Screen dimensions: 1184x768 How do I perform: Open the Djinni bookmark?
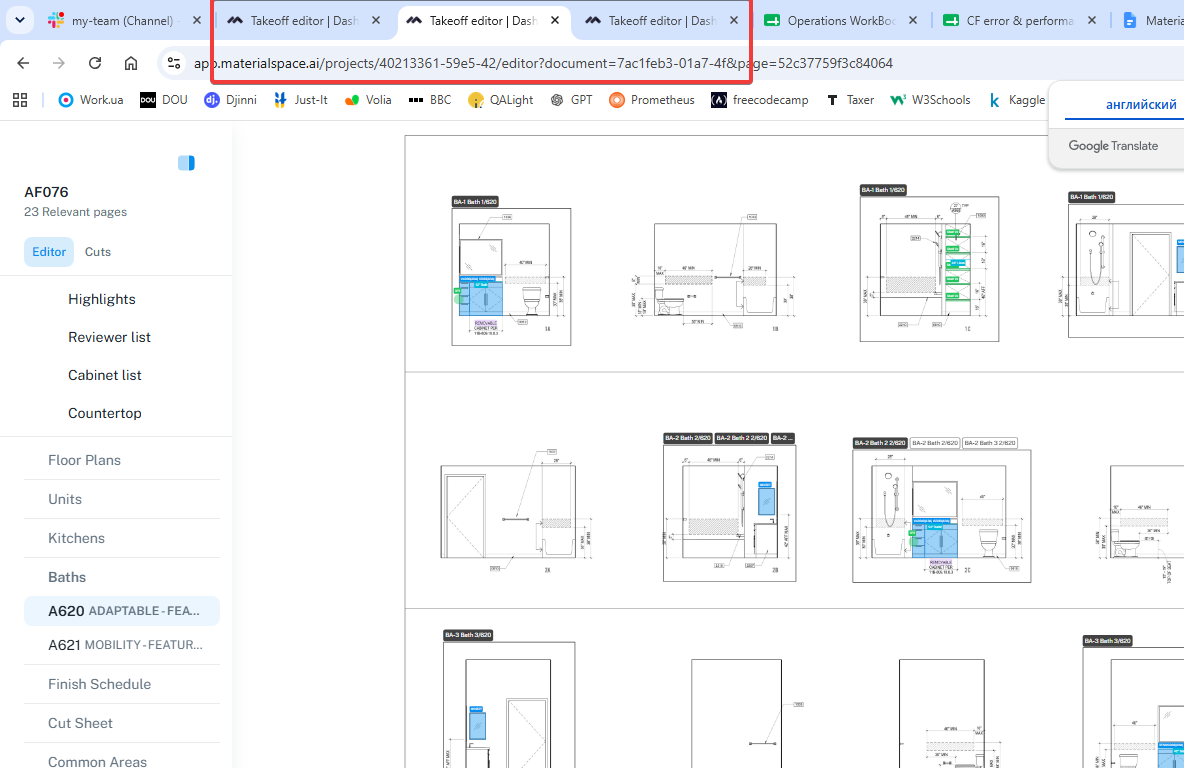click(x=230, y=100)
